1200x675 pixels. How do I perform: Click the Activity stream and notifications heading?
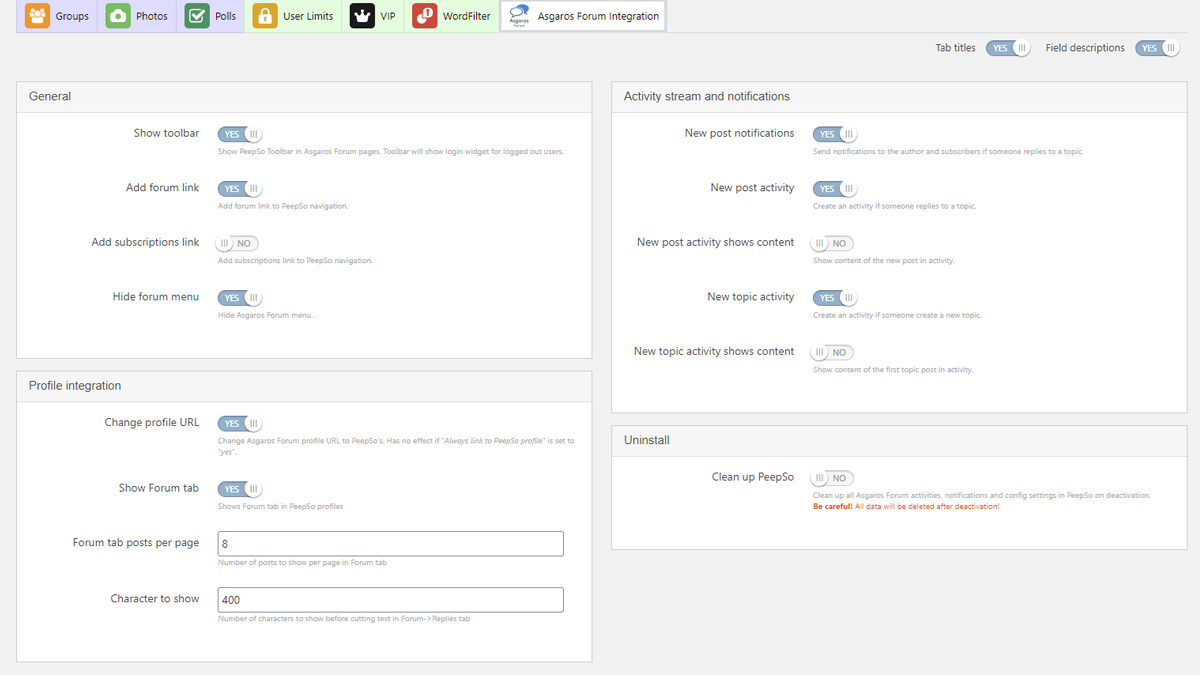pyautogui.click(x=707, y=97)
